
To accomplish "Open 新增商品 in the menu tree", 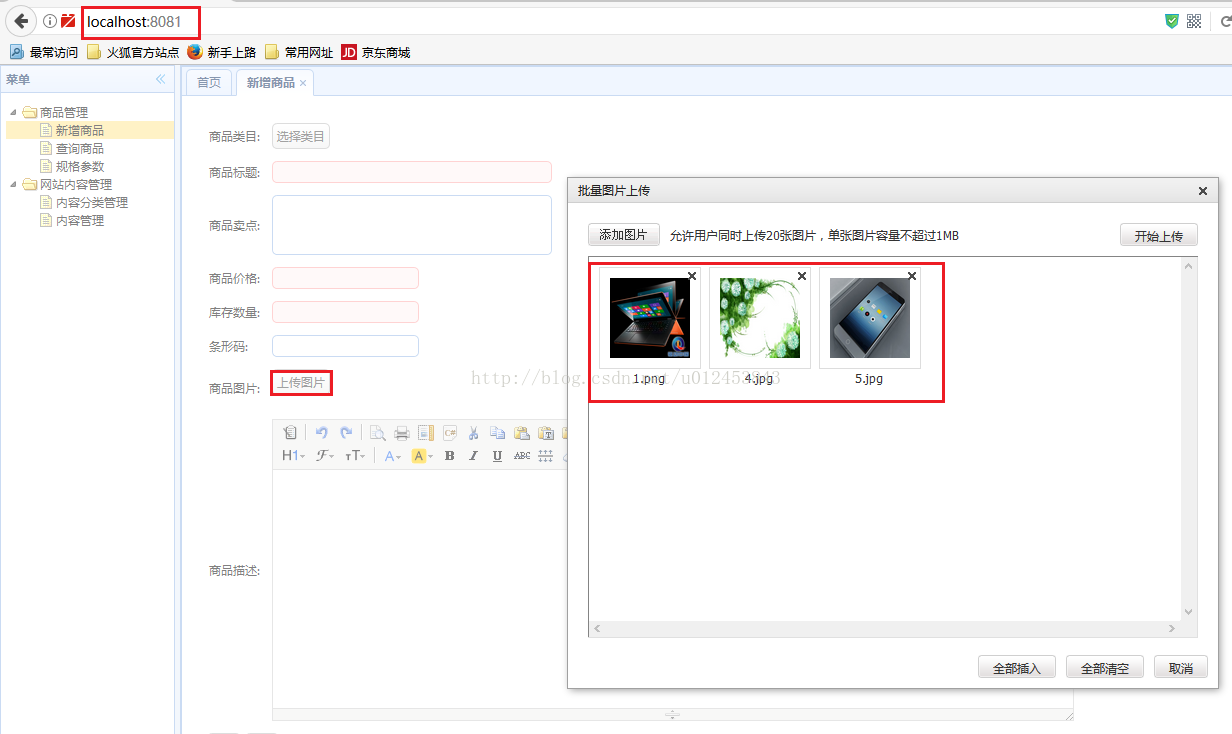I will (x=80, y=130).
